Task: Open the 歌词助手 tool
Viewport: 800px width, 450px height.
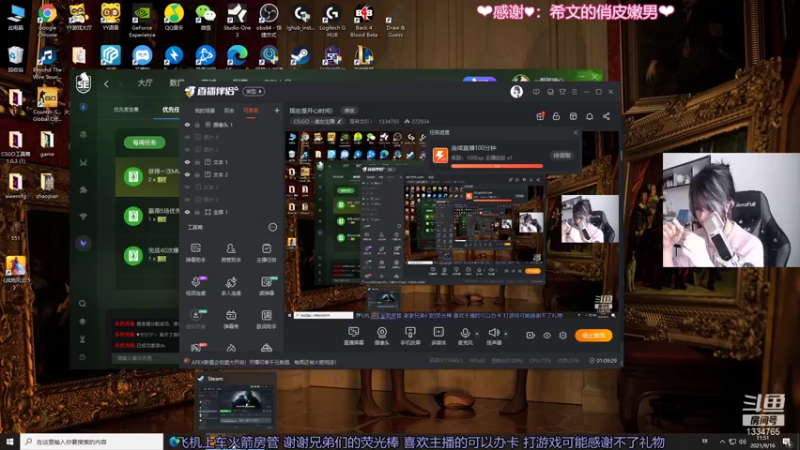Action: tap(266, 319)
